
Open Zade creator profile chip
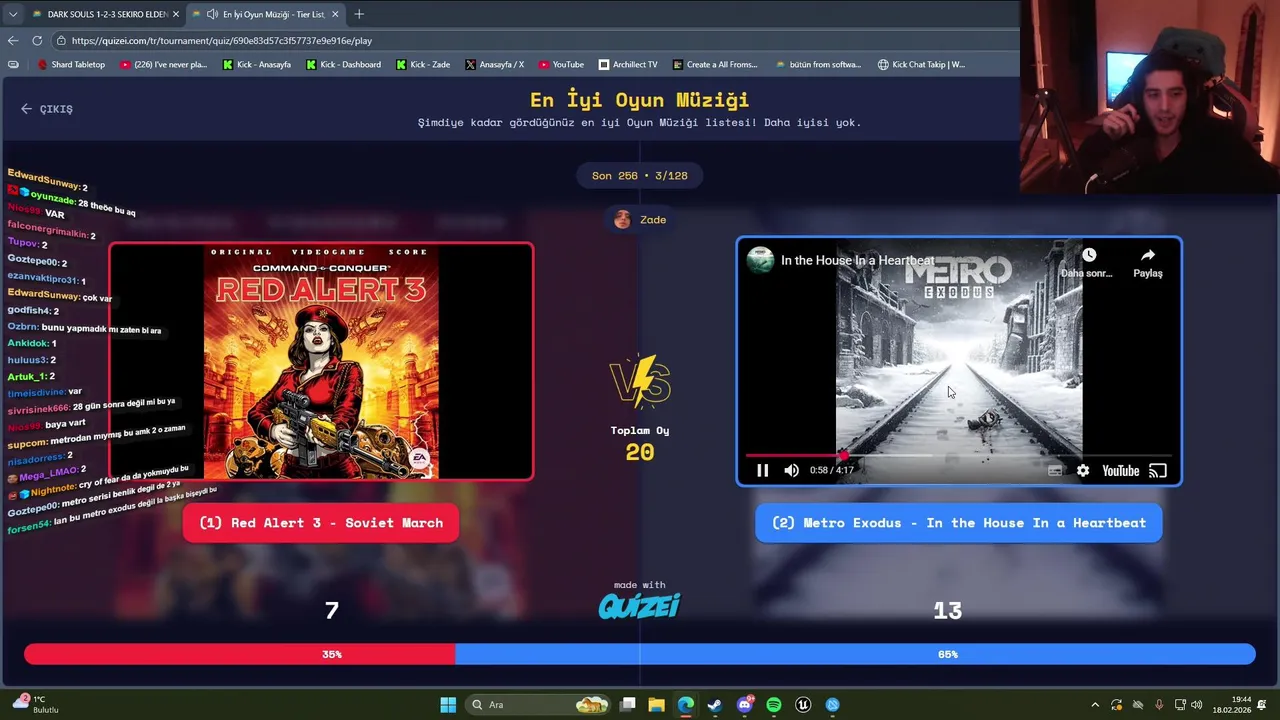coord(640,220)
